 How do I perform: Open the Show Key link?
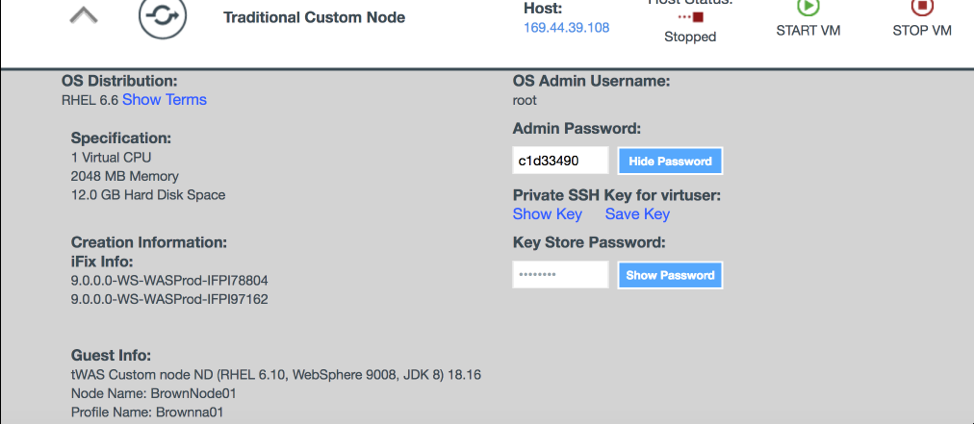(x=547, y=214)
